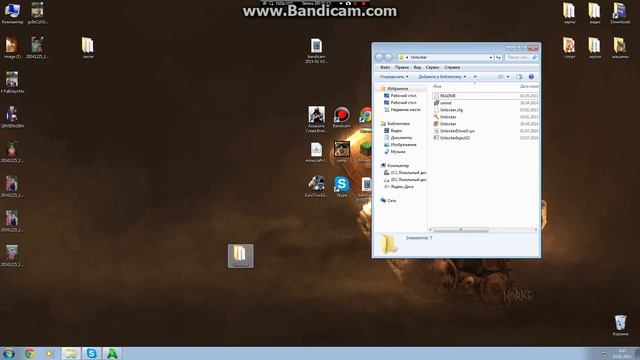
Task: Open the Правка menu
Action: pos(402,67)
